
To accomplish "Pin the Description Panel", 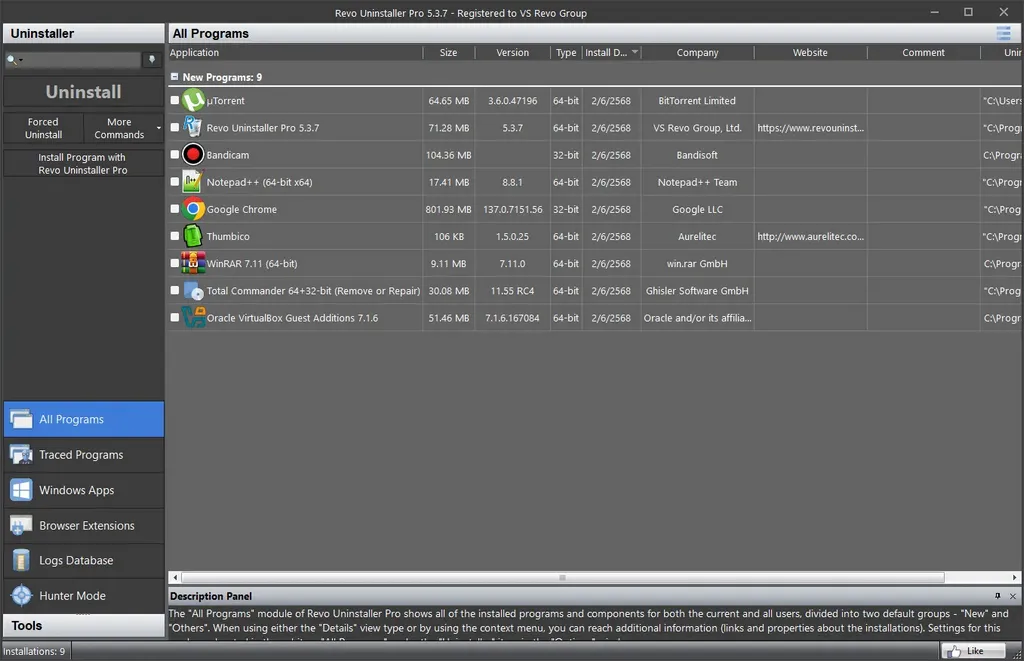I will tap(997, 596).
